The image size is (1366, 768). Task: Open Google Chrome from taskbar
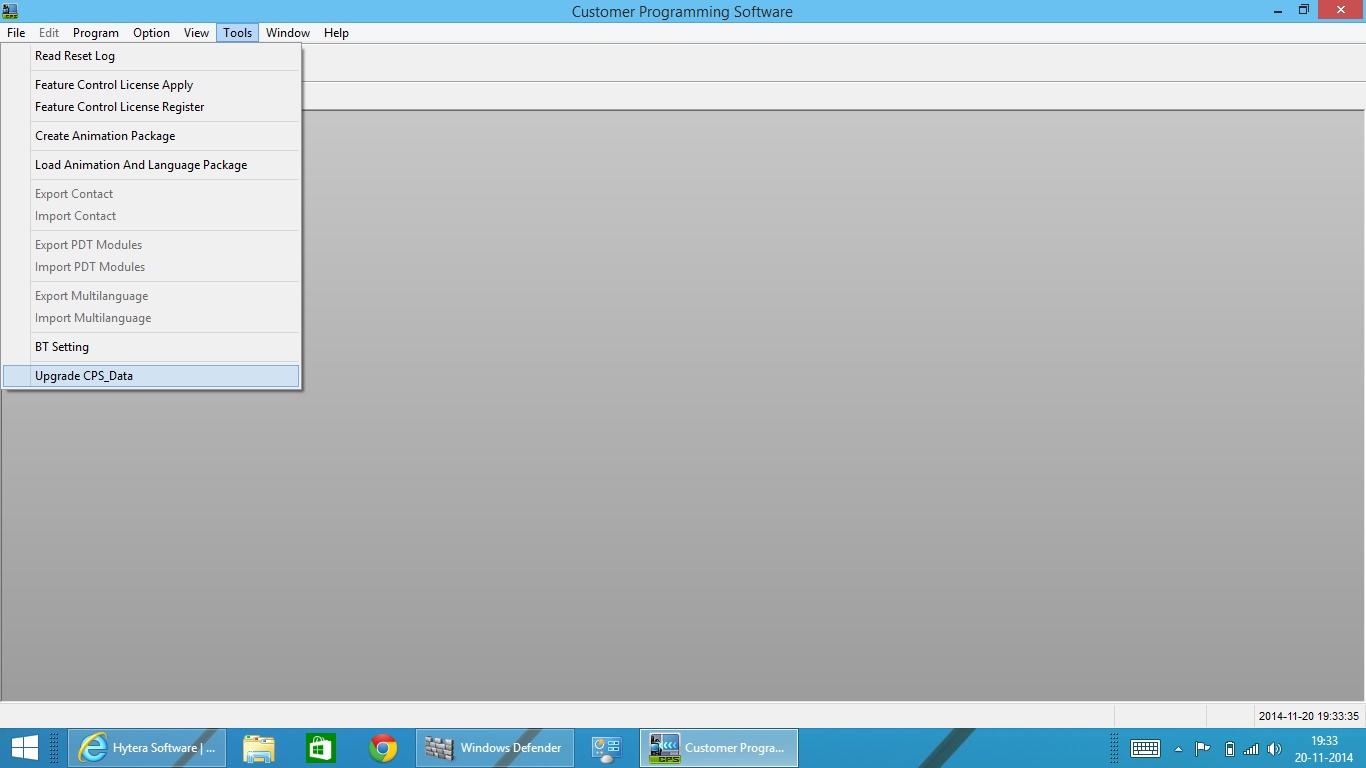[382, 747]
